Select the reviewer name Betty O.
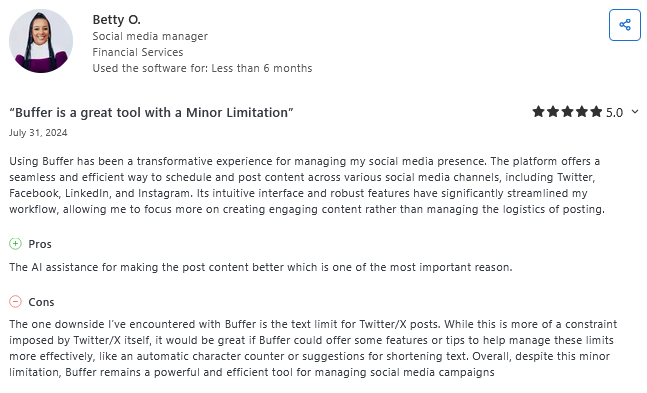This screenshot has width=647, height=393. coord(116,19)
